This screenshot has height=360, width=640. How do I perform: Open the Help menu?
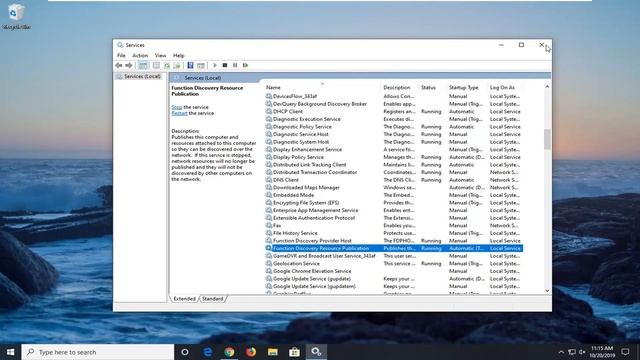pyautogui.click(x=179, y=56)
